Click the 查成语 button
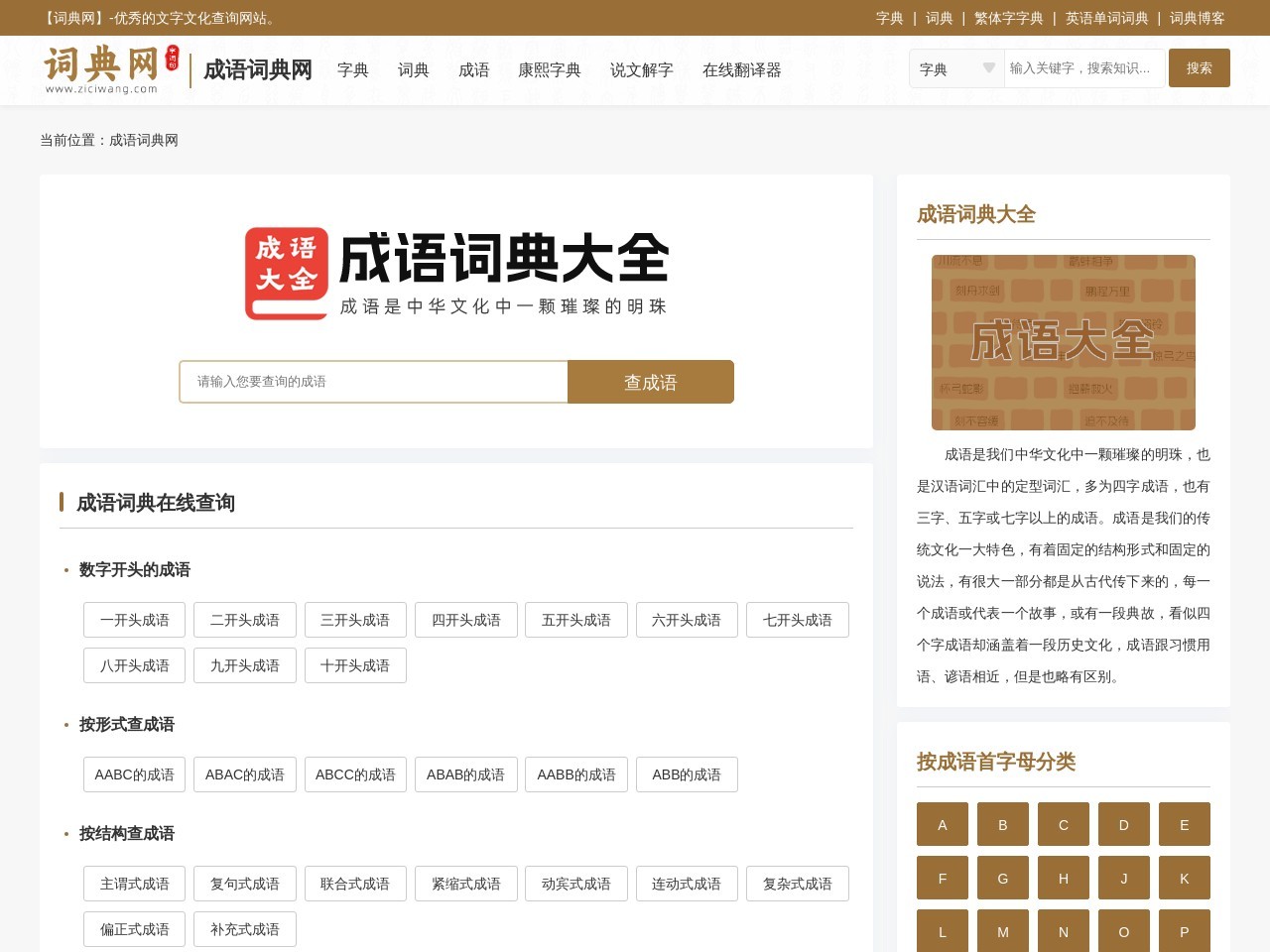This screenshot has height=952, width=1270. click(x=651, y=382)
